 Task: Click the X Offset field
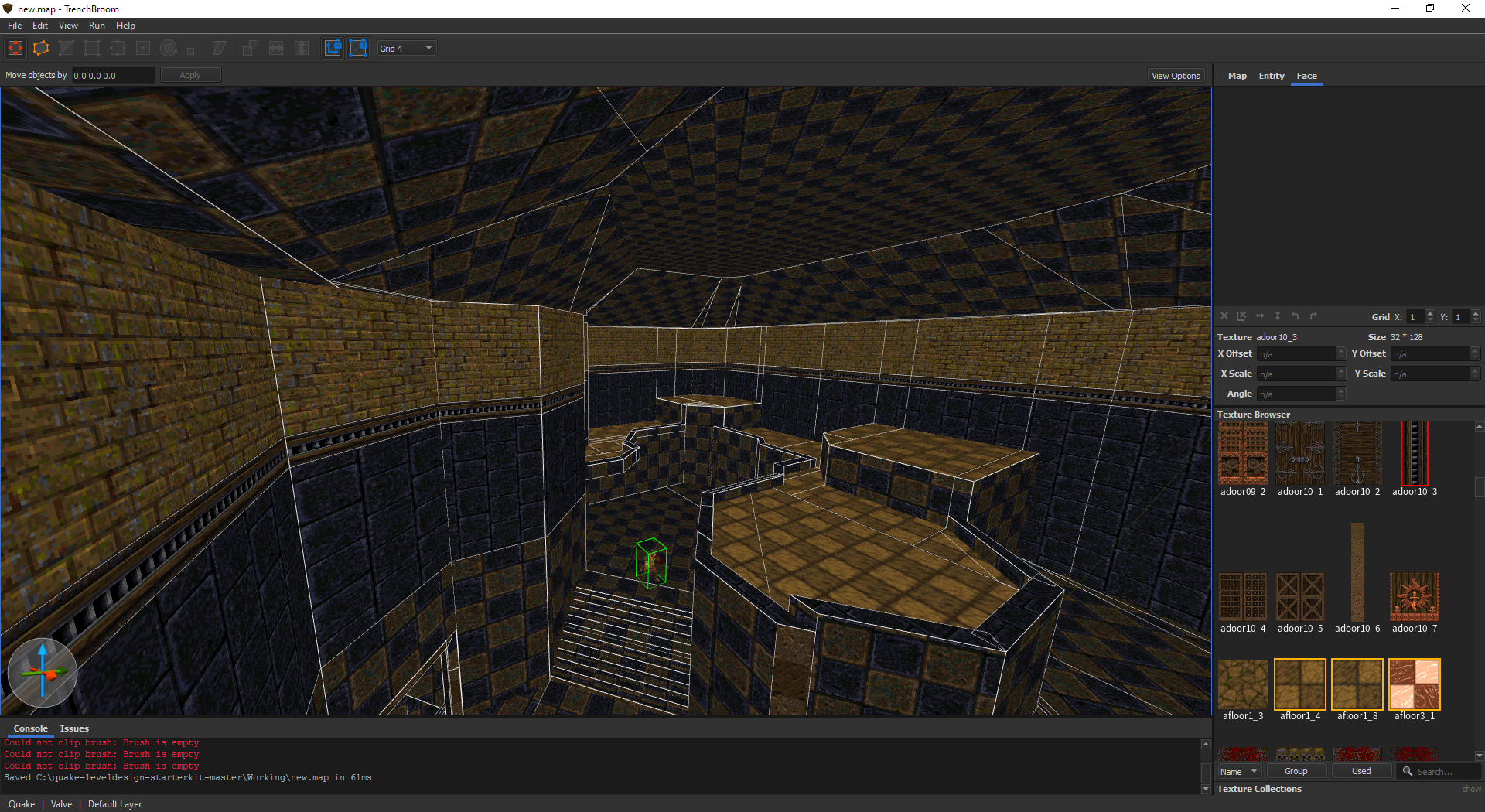tap(1301, 353)
